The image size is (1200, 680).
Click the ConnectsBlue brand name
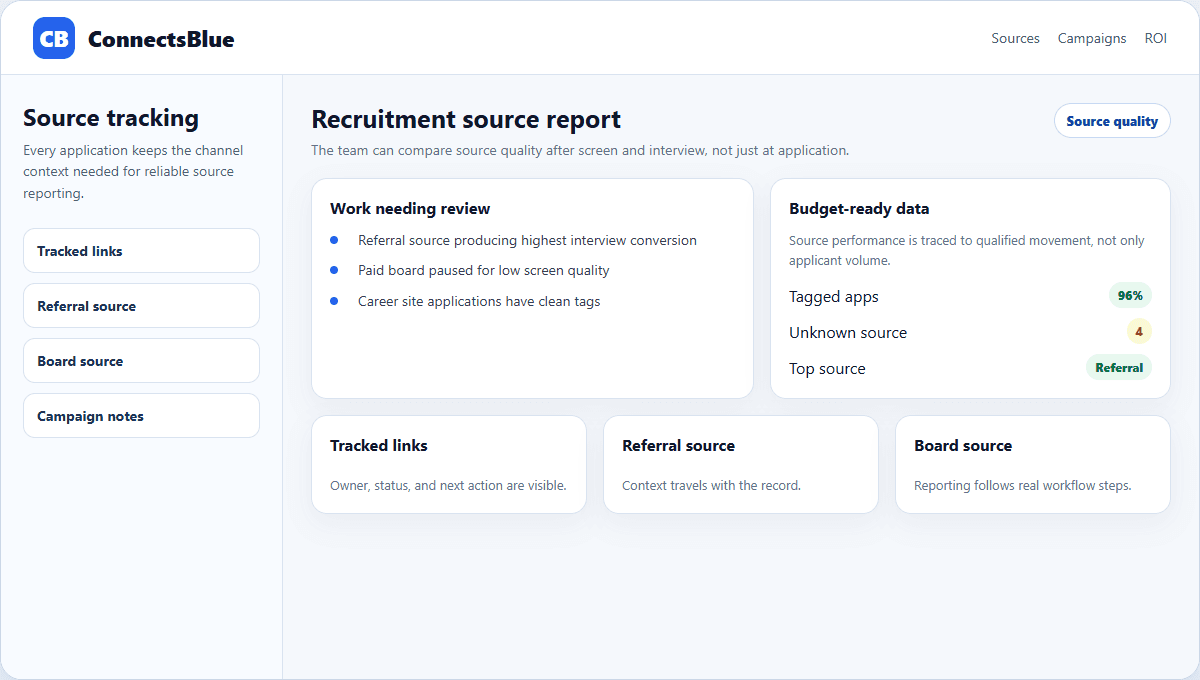(x=161, y=39)
